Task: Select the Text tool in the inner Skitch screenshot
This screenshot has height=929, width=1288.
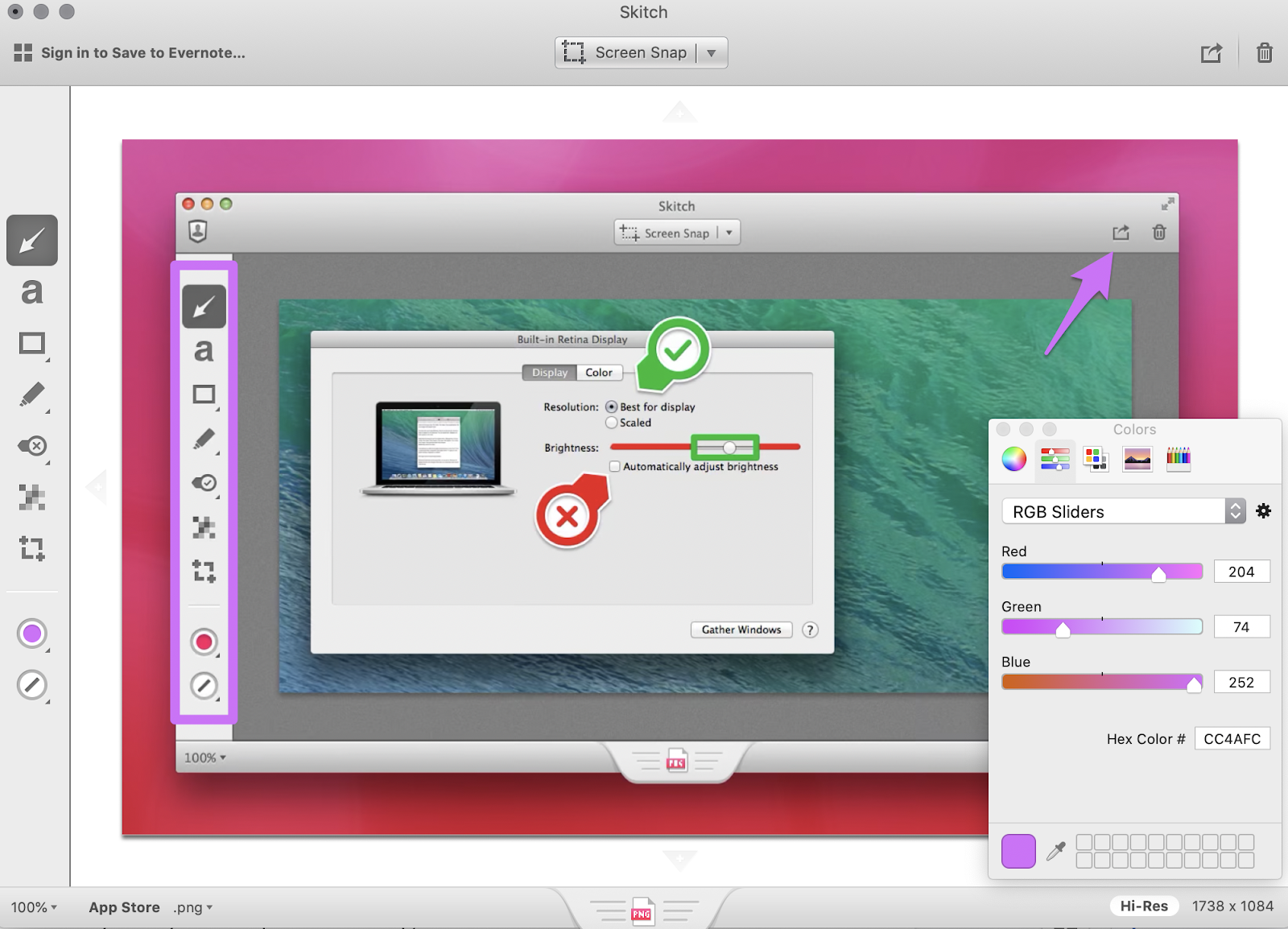Action: click(x=204, y=350)
